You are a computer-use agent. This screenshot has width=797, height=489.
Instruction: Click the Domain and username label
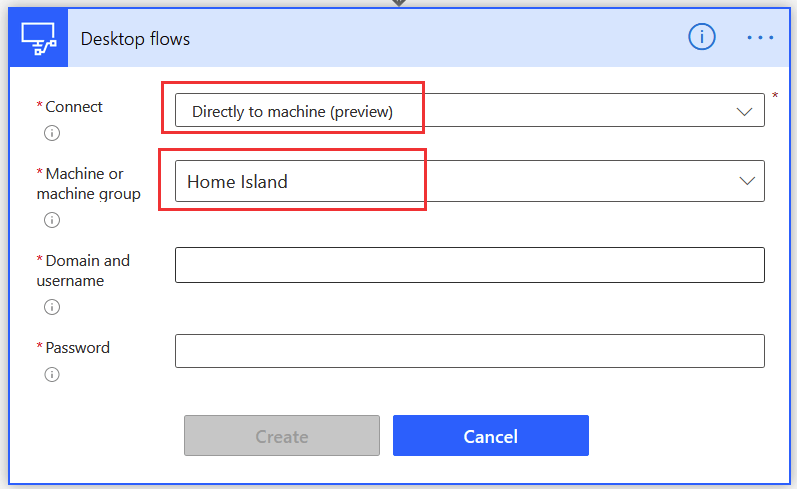pos(83,270)
